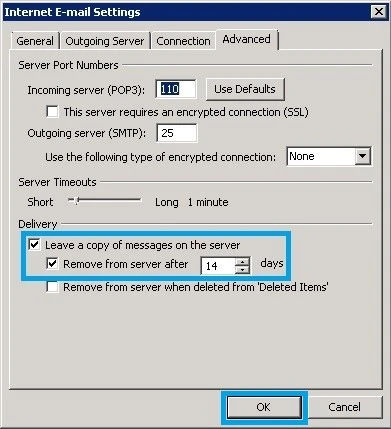Click the Use Defaults button
The image size is (391, 429).
tap(245, 89)
